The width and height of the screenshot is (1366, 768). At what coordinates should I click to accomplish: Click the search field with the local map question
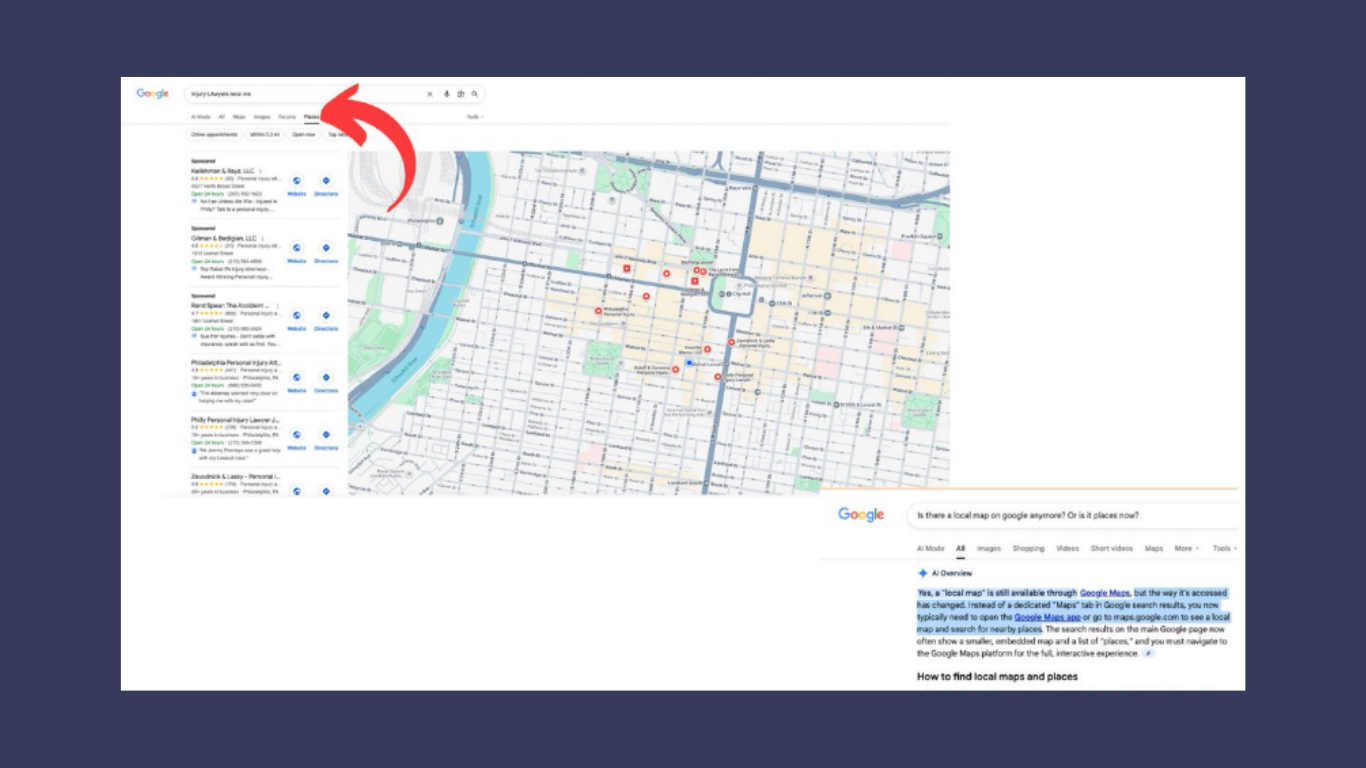[1070, 516]
